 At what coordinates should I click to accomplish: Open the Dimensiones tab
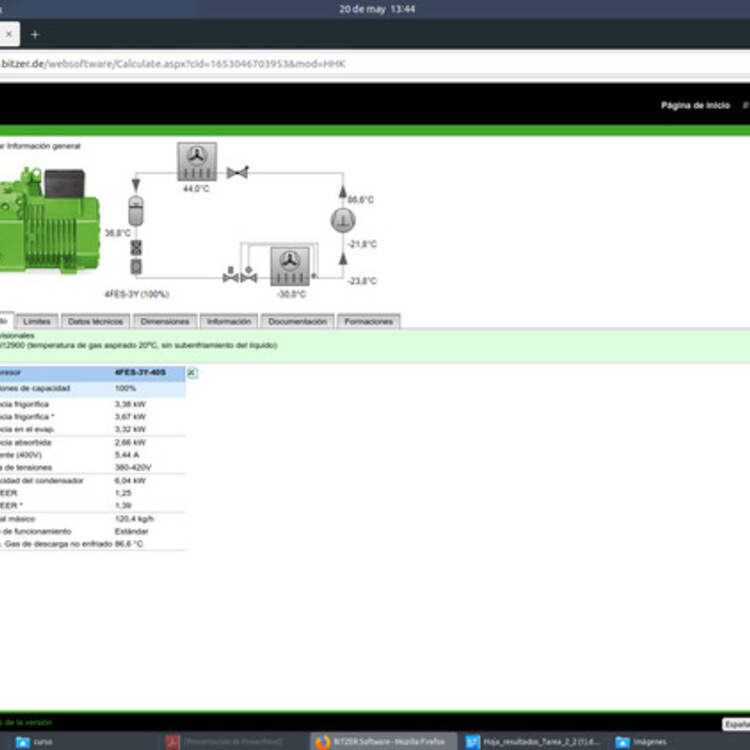click(165, 321)
